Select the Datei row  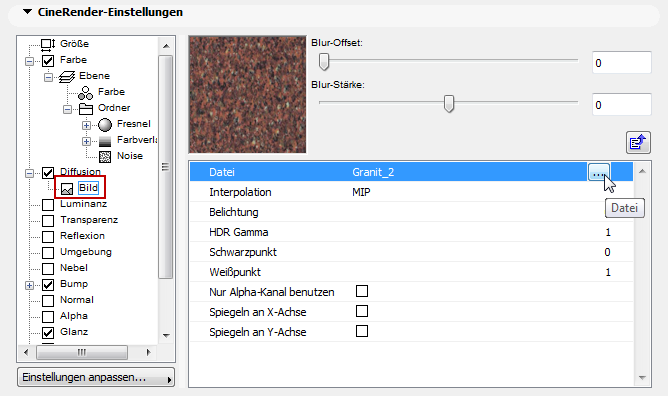[x=411, y=172]
